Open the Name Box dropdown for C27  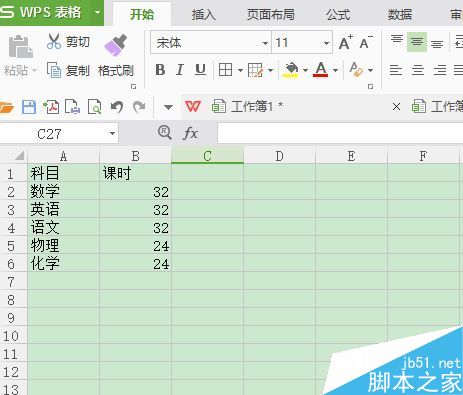112,134
